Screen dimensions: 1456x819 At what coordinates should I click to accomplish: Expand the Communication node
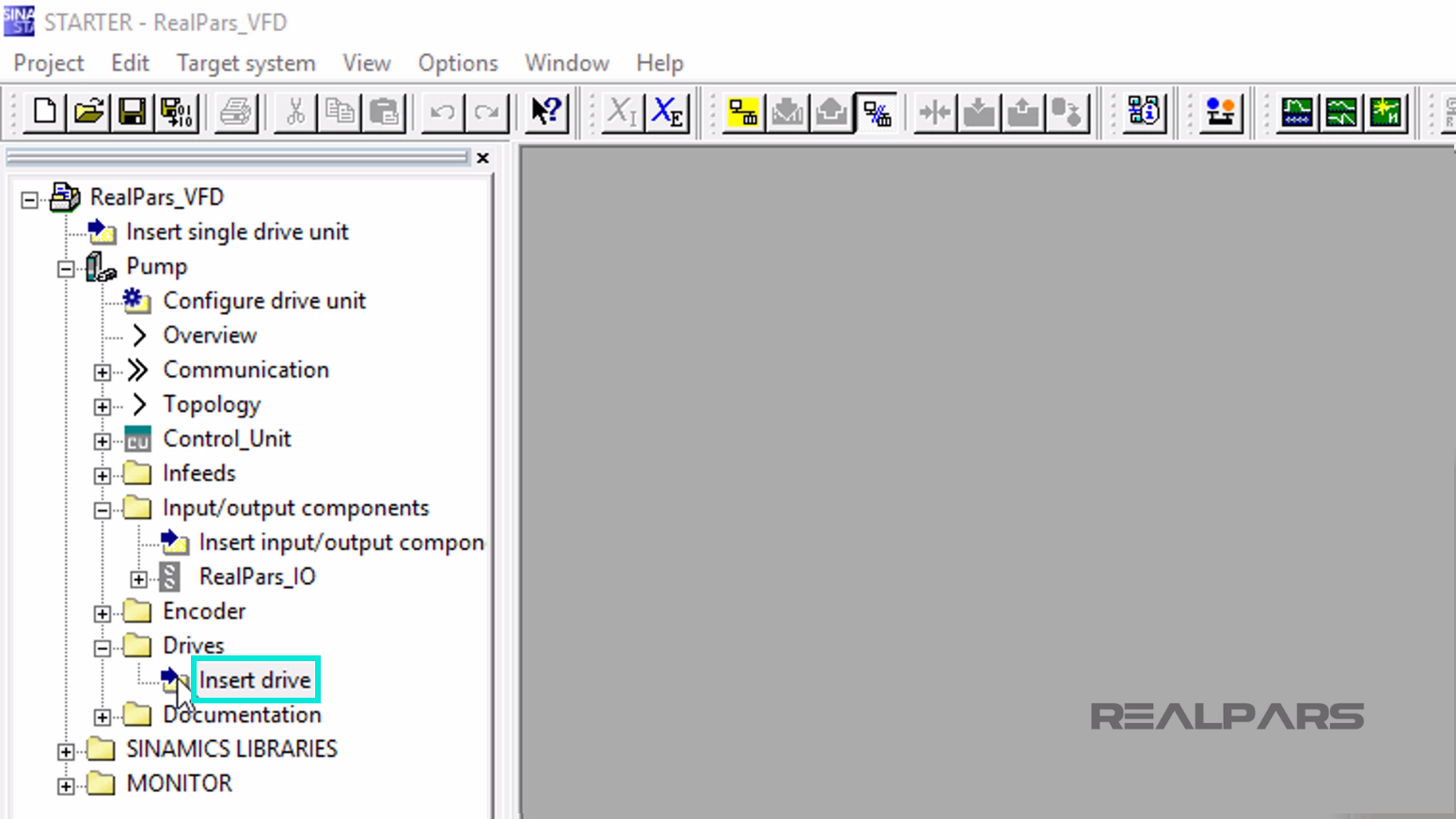point(103,371)
